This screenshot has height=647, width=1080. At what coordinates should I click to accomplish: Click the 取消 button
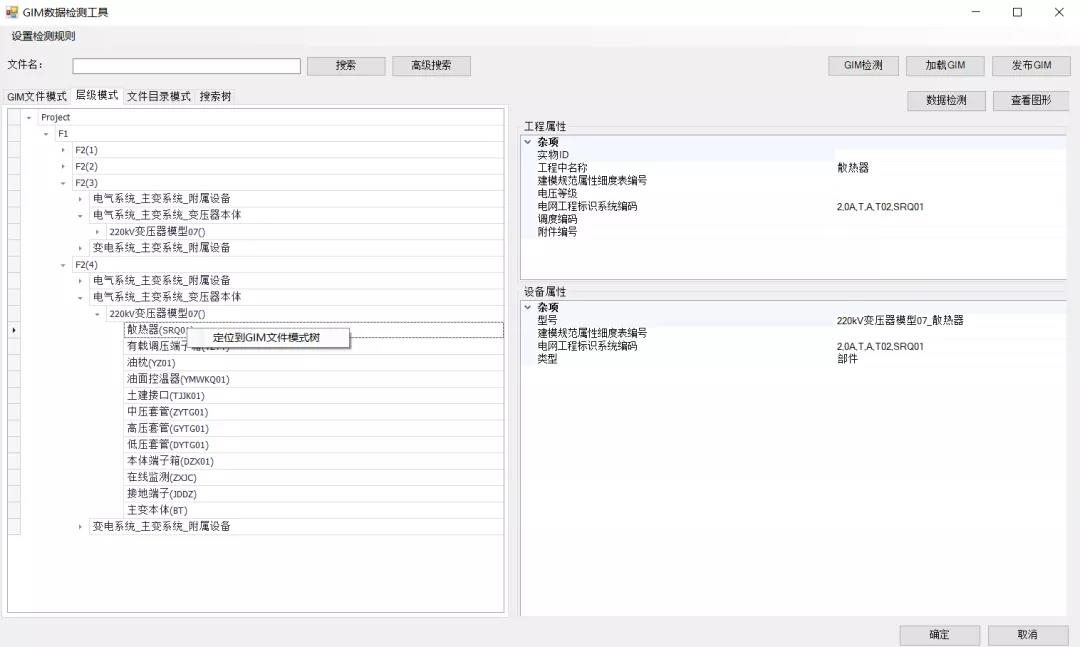pos(1027,635)
